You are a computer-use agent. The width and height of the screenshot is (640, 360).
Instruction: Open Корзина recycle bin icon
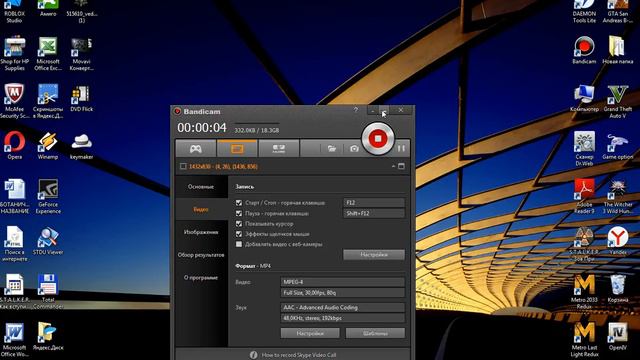(618, 288)
